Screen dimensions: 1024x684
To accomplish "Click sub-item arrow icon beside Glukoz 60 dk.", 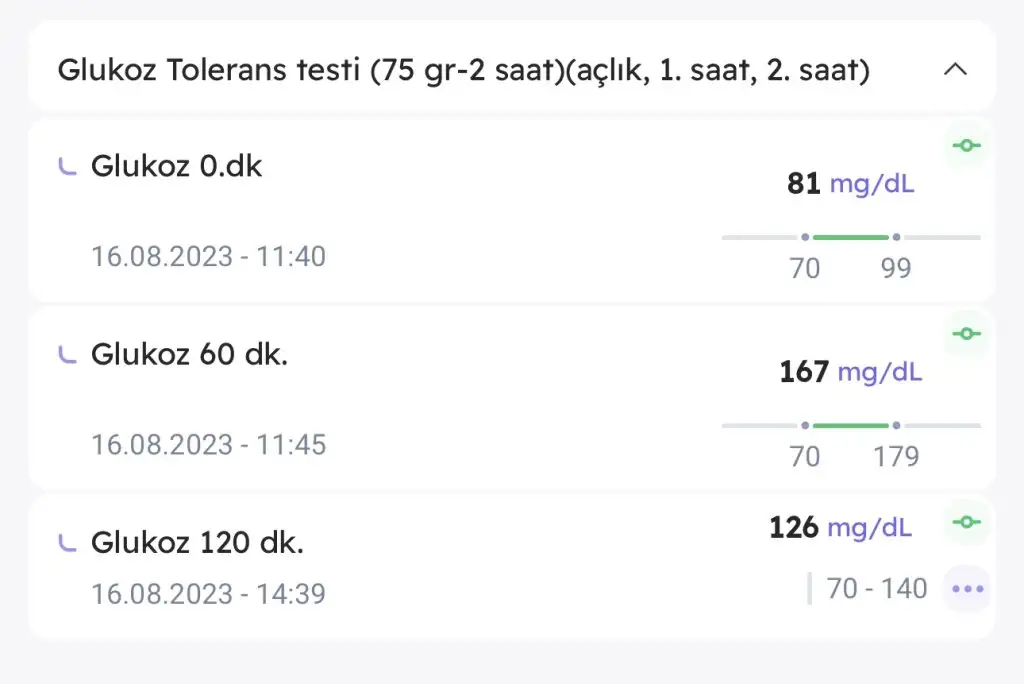I will coord(67,354).
